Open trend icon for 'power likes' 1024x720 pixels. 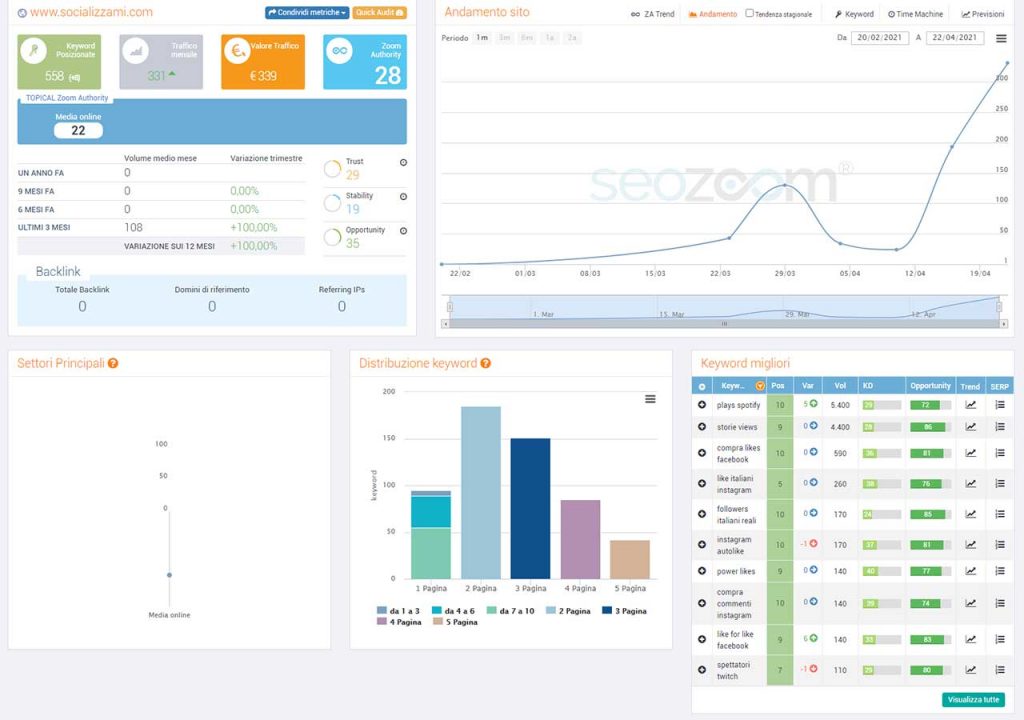[x=971, y=570]
